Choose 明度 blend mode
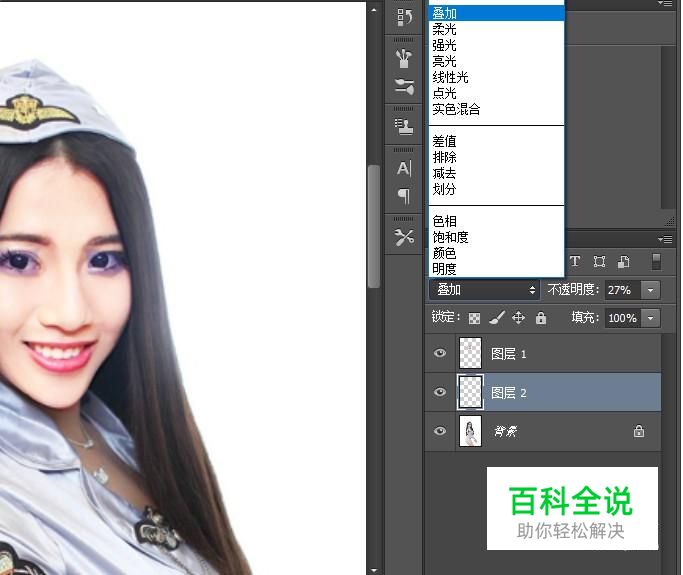The height and width of the screenshot is (575, 683). click(497, 269)
